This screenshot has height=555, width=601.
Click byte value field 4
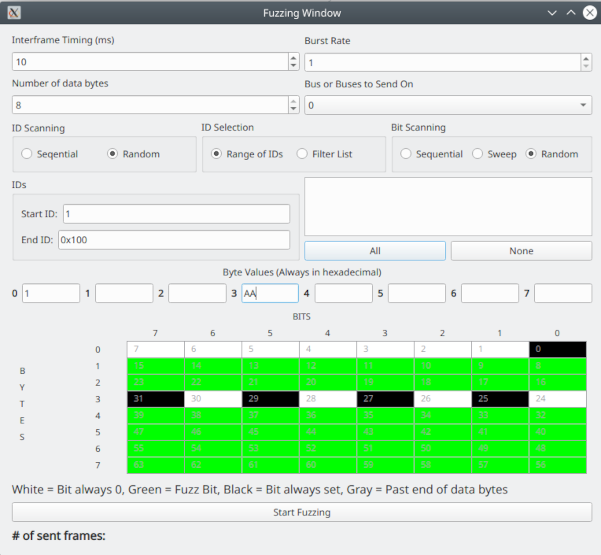(344, 293)
